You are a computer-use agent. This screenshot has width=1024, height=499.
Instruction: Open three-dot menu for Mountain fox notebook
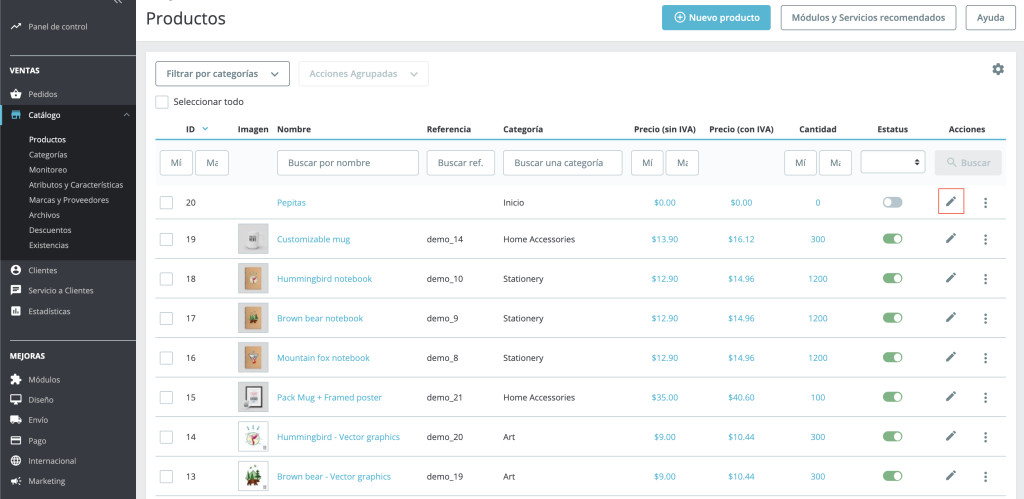pos(985,358)
